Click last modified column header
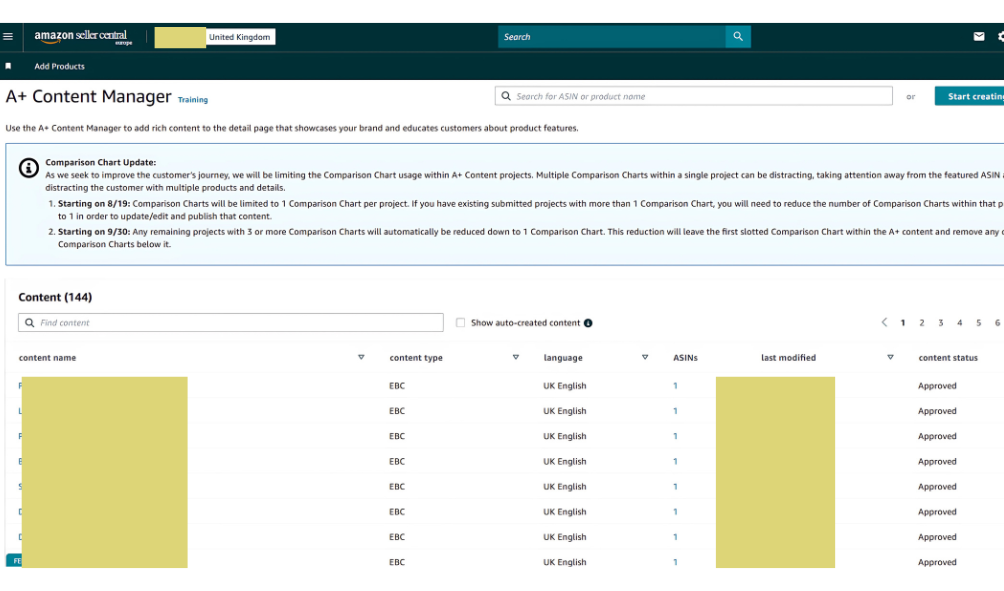Screen dimensions: 1004x591 (x=788, y=358)
